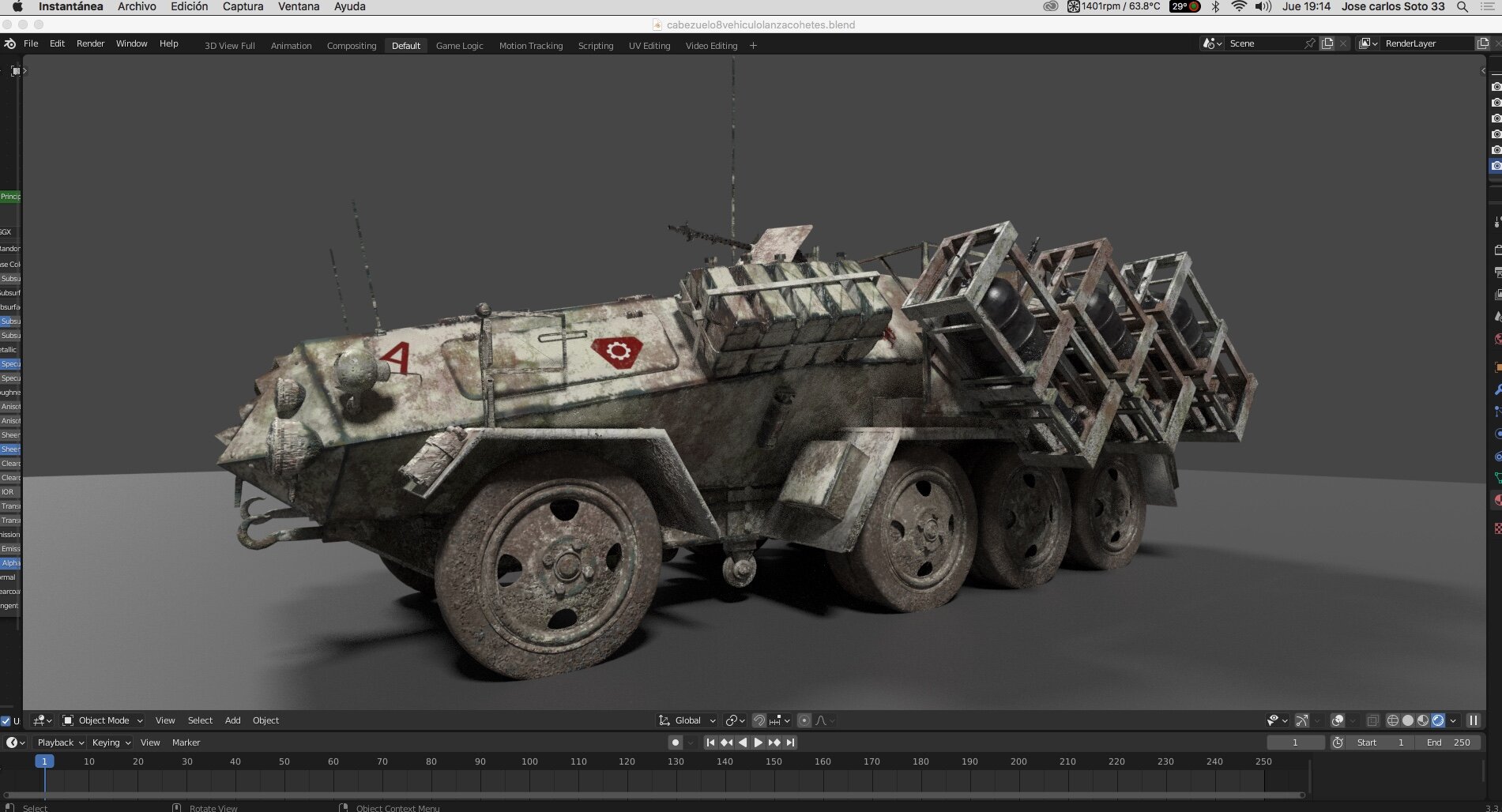Open the timeline editor type dropdown
Viewport: 1502px width, 812px height.
16,742
